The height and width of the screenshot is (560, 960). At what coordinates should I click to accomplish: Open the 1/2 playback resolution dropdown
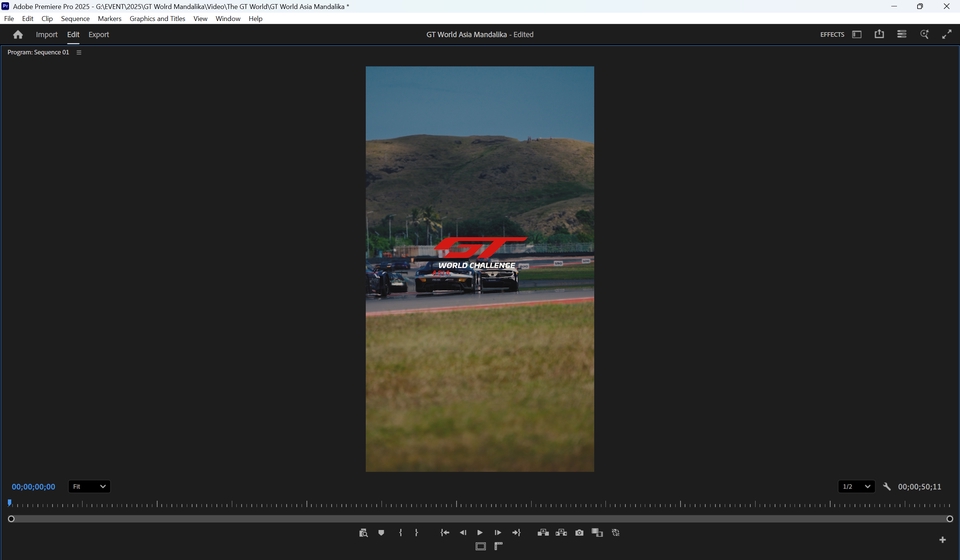tap(856, 487)
